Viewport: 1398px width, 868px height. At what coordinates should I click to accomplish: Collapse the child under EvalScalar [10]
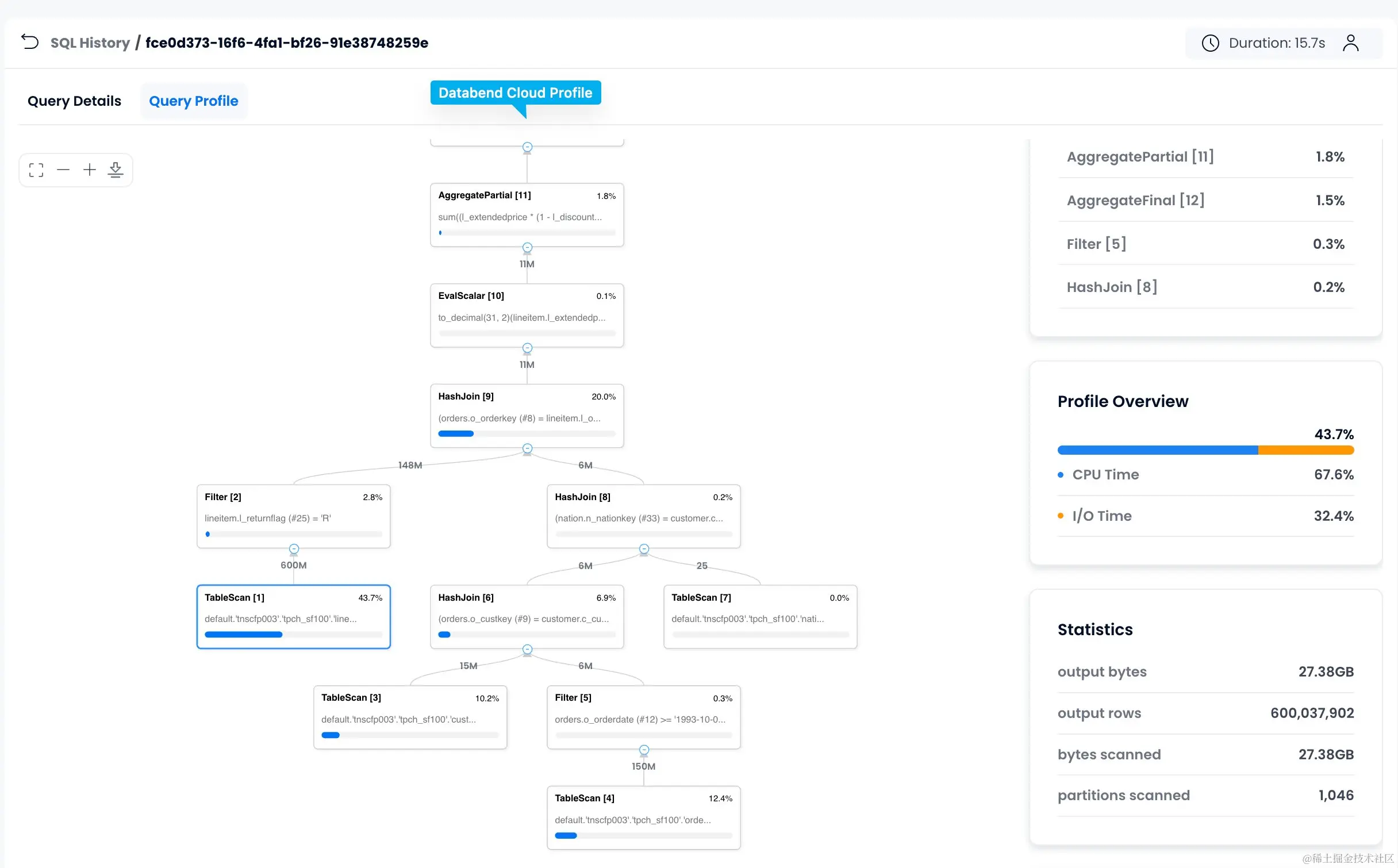[527, 348]
